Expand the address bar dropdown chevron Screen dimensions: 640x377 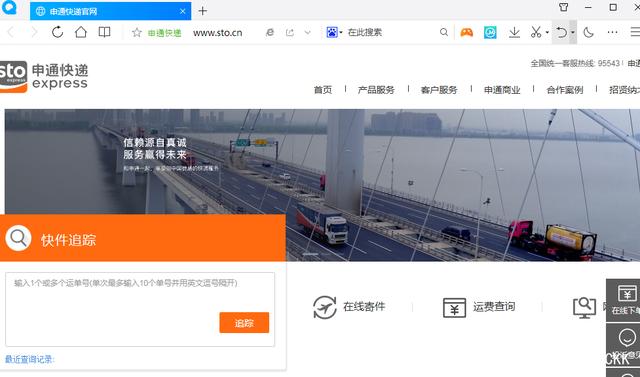pos(308,32)
